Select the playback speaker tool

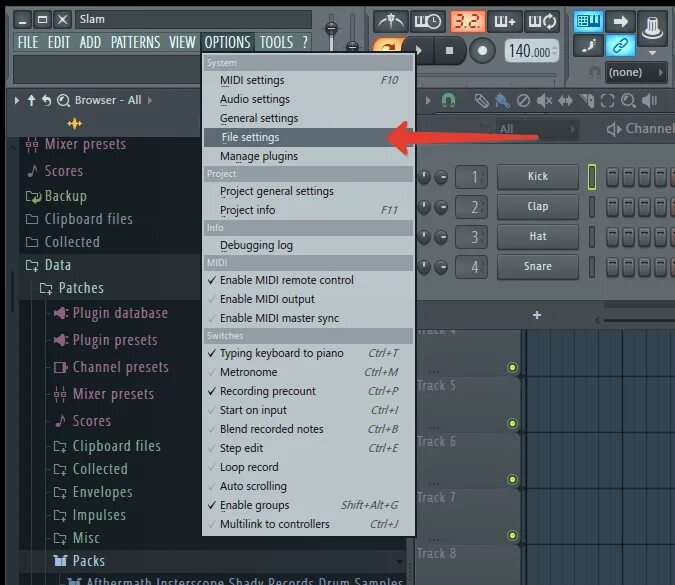pyautogui.click(x=649, y=101)
